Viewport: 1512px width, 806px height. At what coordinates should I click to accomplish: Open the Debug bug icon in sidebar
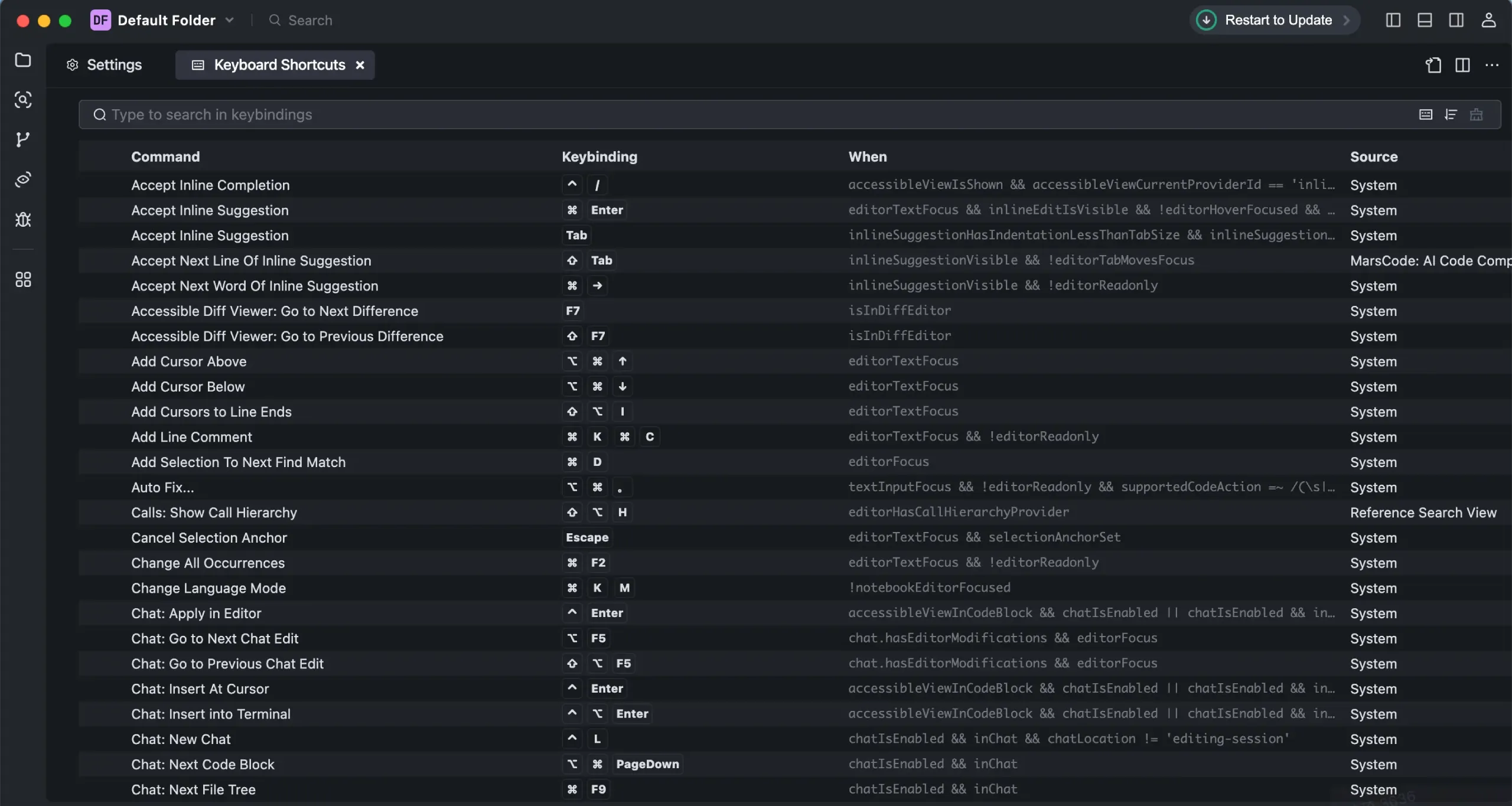coord(23,220)
